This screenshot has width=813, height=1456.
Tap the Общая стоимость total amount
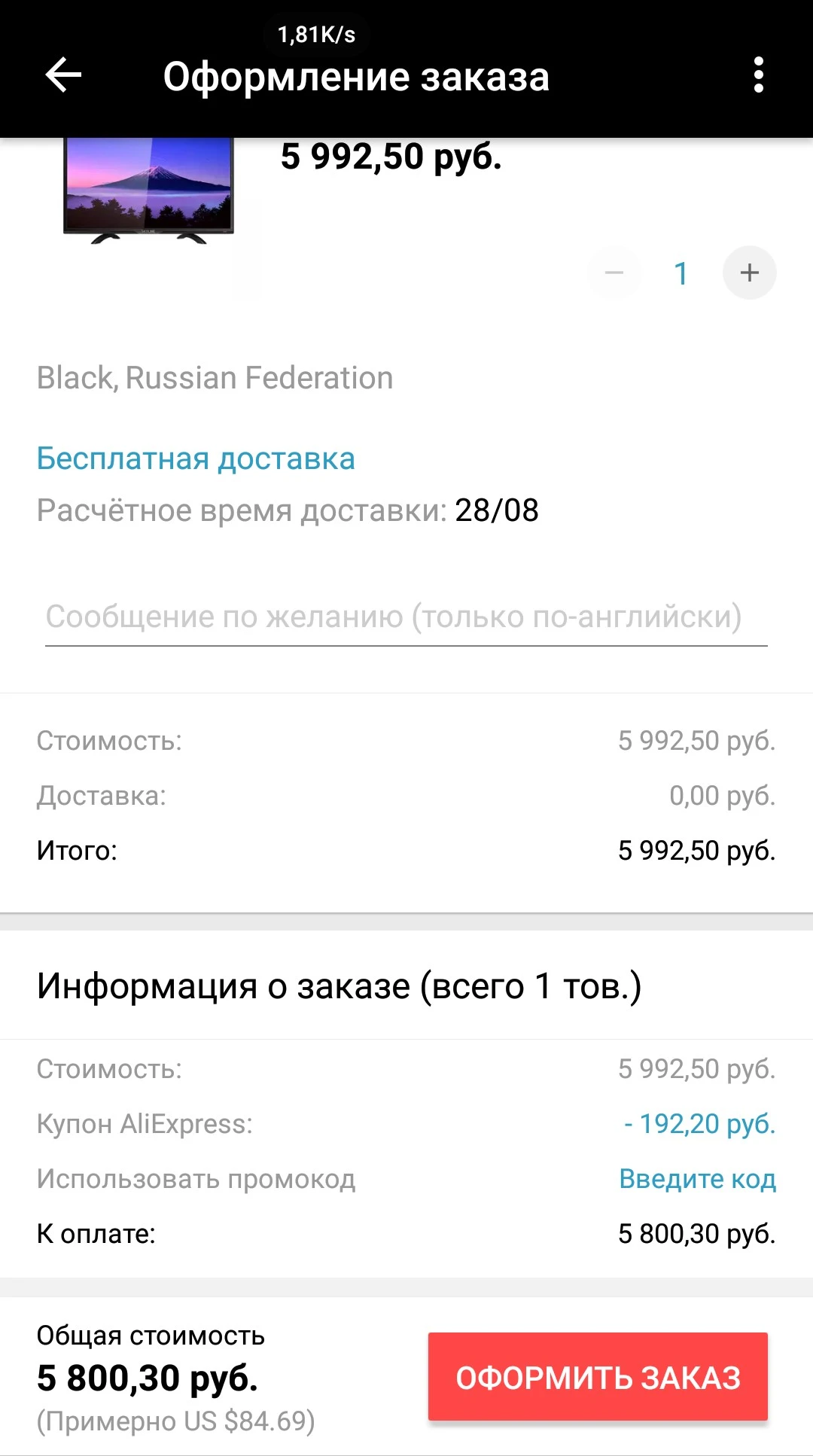tap(148, 1378)
